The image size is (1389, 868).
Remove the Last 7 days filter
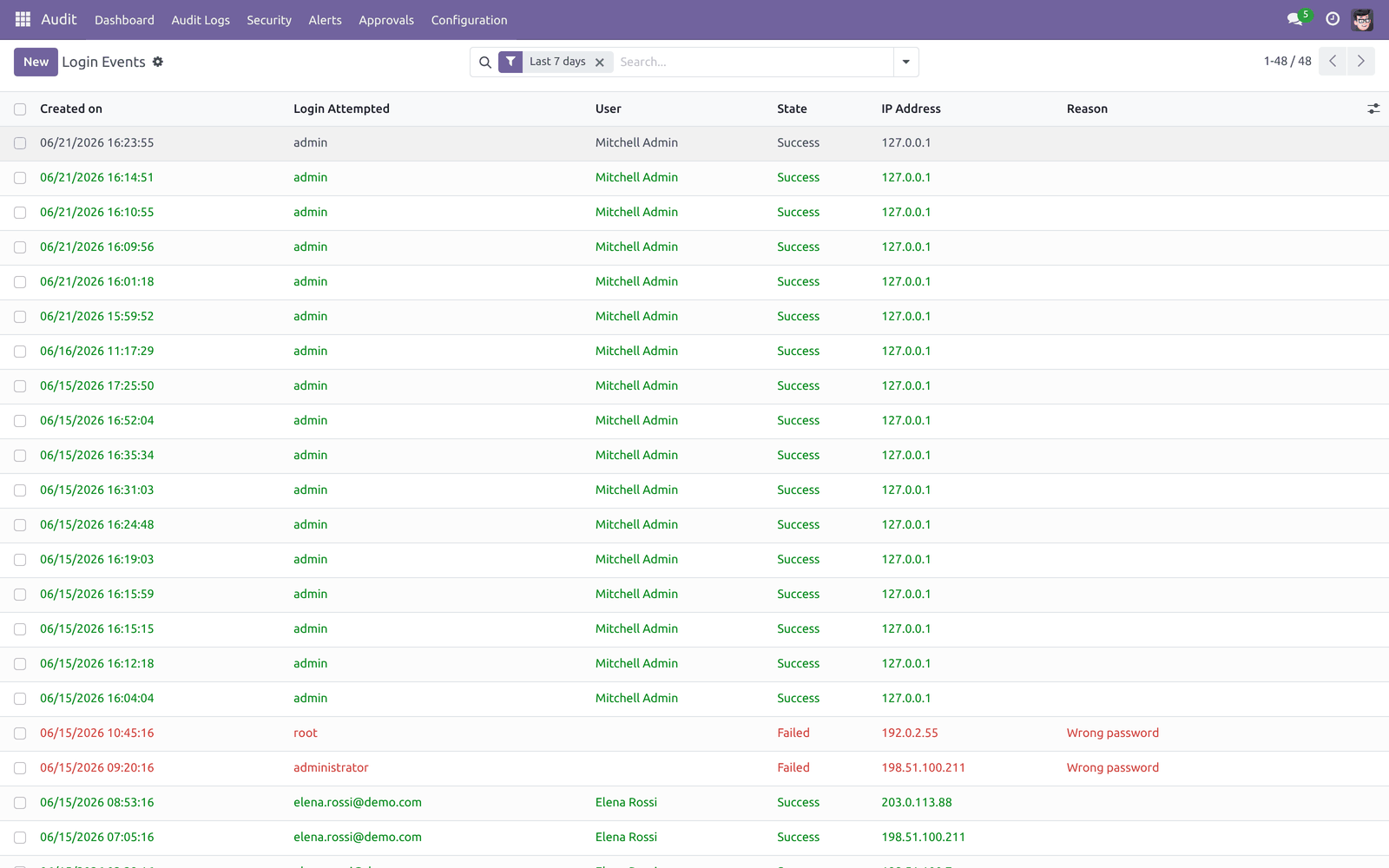[x=600, y=62]
